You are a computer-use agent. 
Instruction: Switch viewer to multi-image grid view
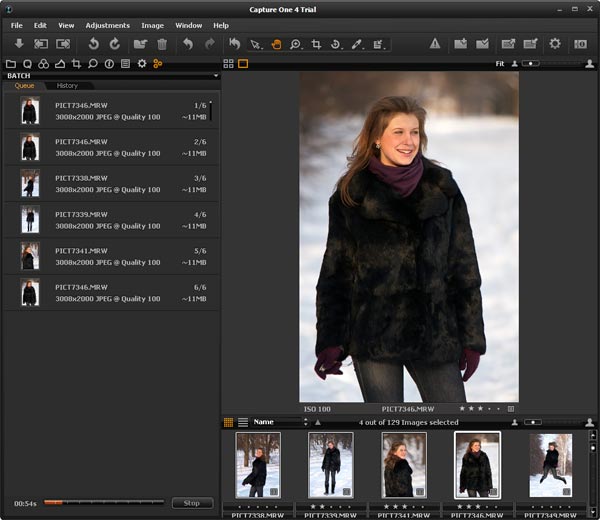(x=228, y=63)
